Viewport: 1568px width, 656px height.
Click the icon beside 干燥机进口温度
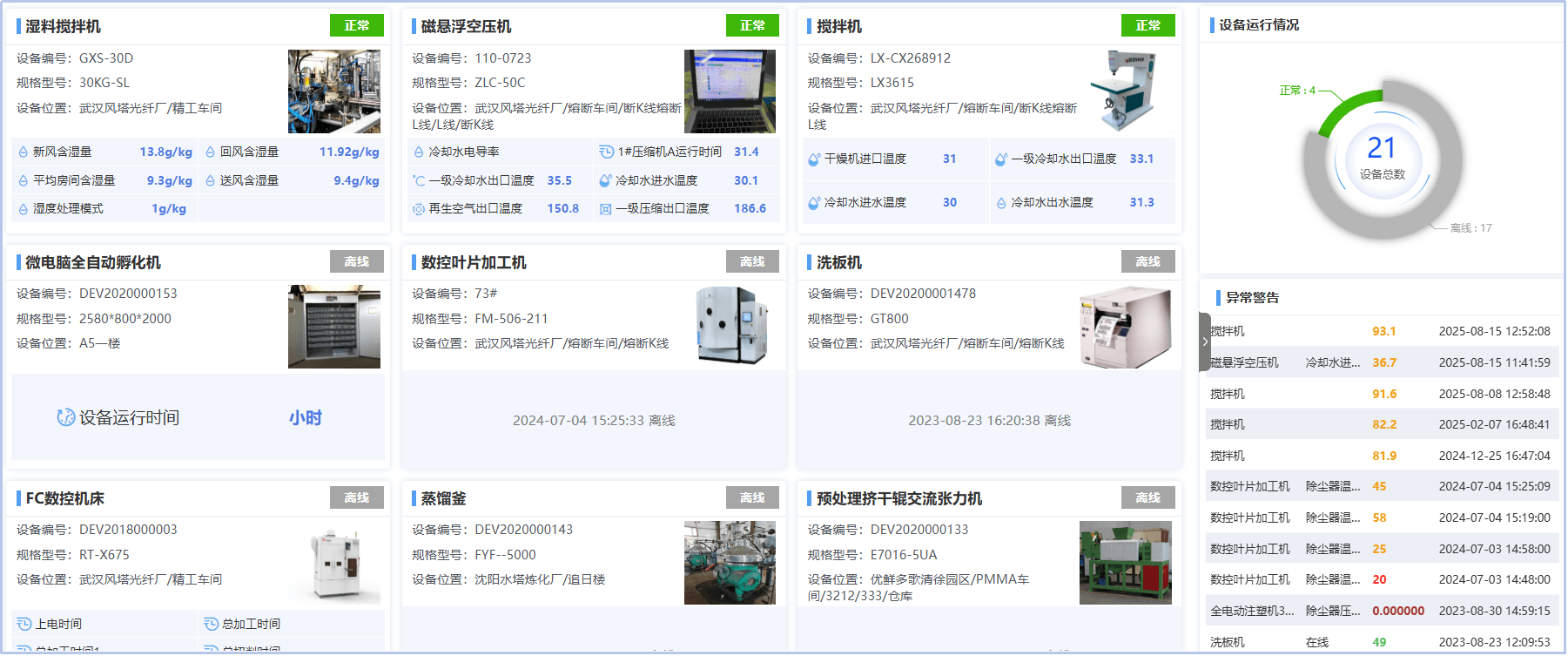click(x=814, y=159)
